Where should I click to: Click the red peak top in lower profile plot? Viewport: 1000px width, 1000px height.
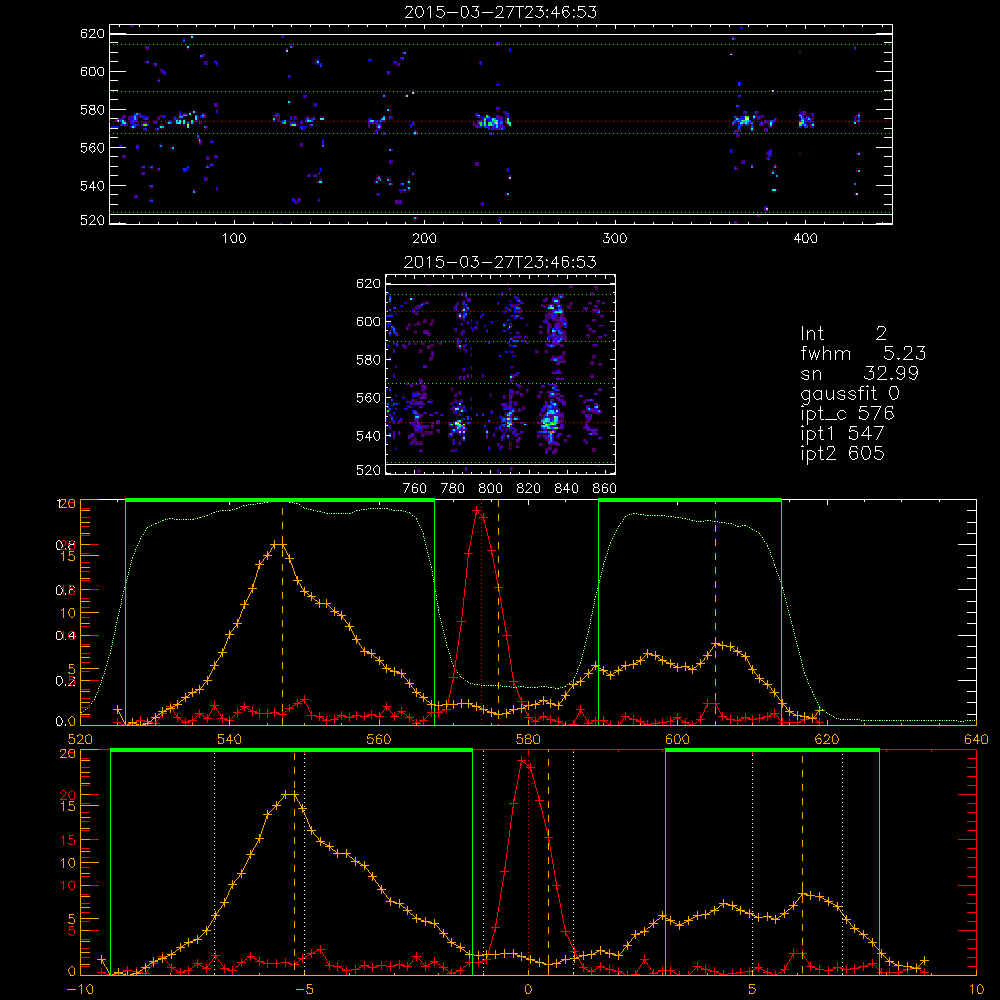tap(522, 760)
